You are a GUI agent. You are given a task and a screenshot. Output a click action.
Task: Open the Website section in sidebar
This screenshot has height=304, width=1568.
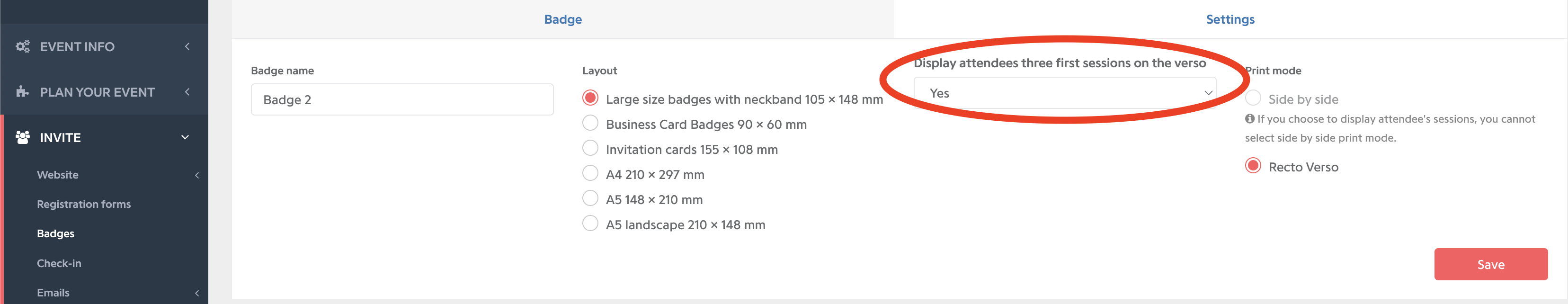point(57,174)
